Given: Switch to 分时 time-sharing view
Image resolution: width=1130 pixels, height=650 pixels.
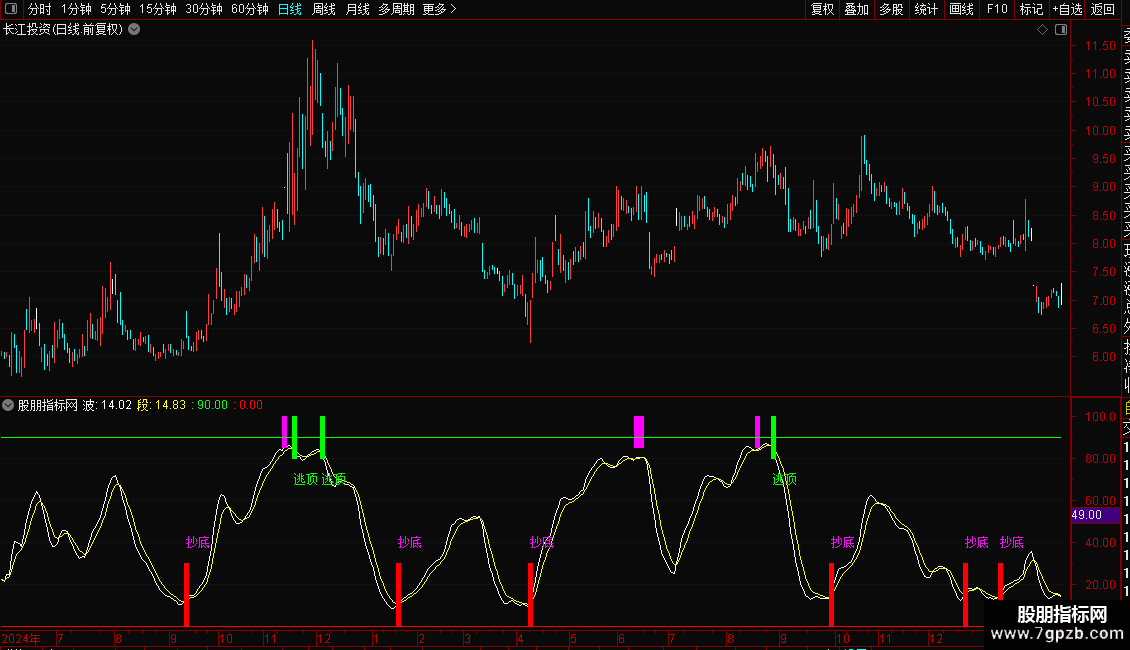Looking at the screenshot, I should pos(40,9).
